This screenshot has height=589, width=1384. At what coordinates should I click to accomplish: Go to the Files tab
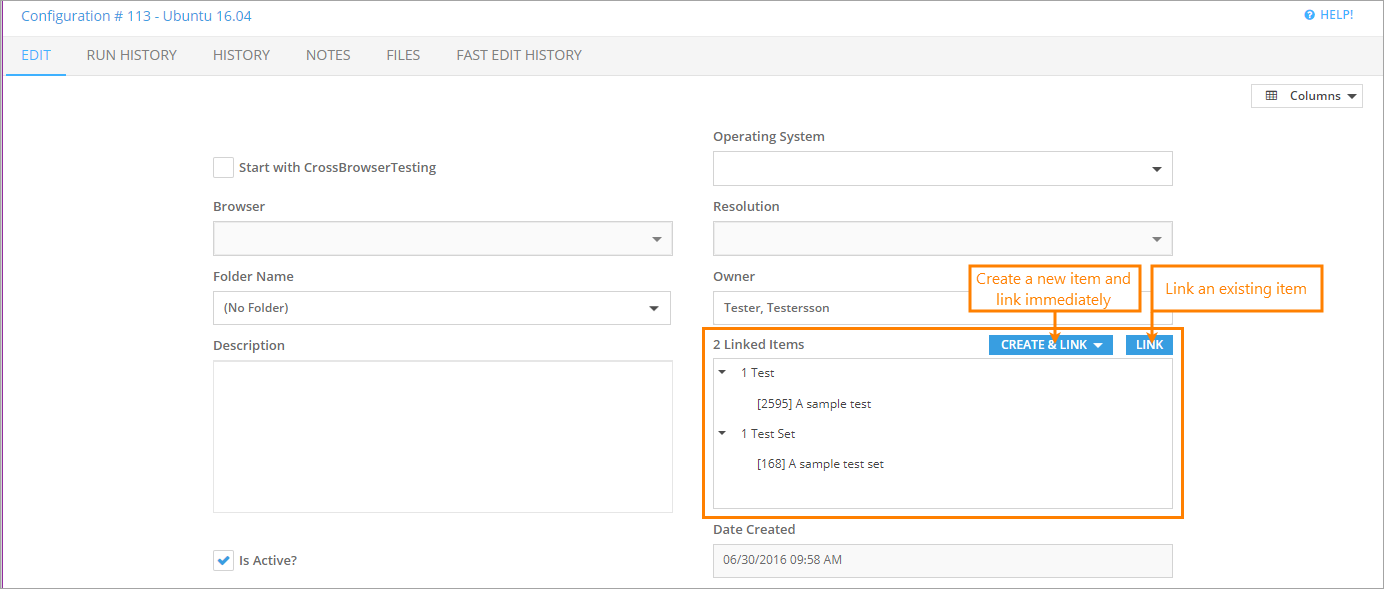pos(403,55)
